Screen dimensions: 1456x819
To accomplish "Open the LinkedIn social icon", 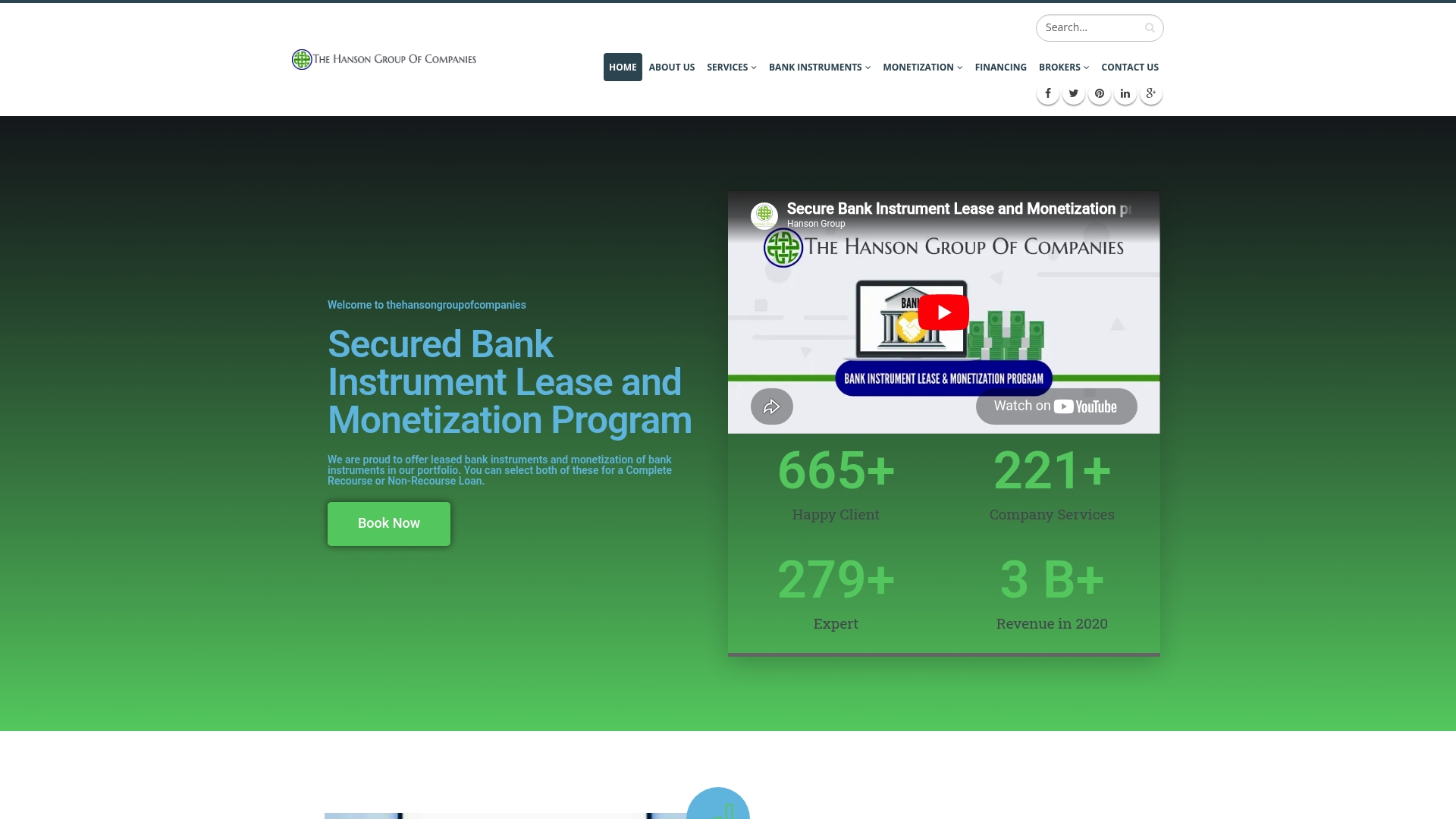I will coord(1125,93).
